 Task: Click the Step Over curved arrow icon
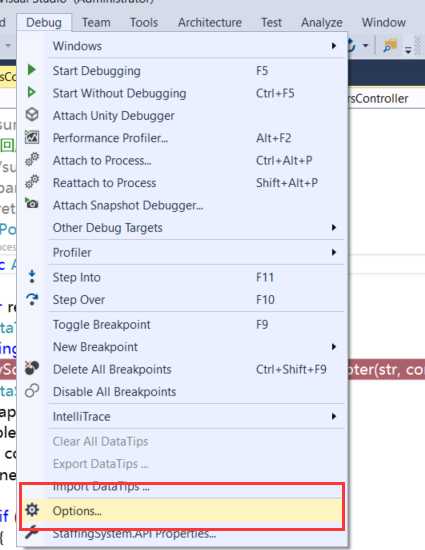coord(32,299)
